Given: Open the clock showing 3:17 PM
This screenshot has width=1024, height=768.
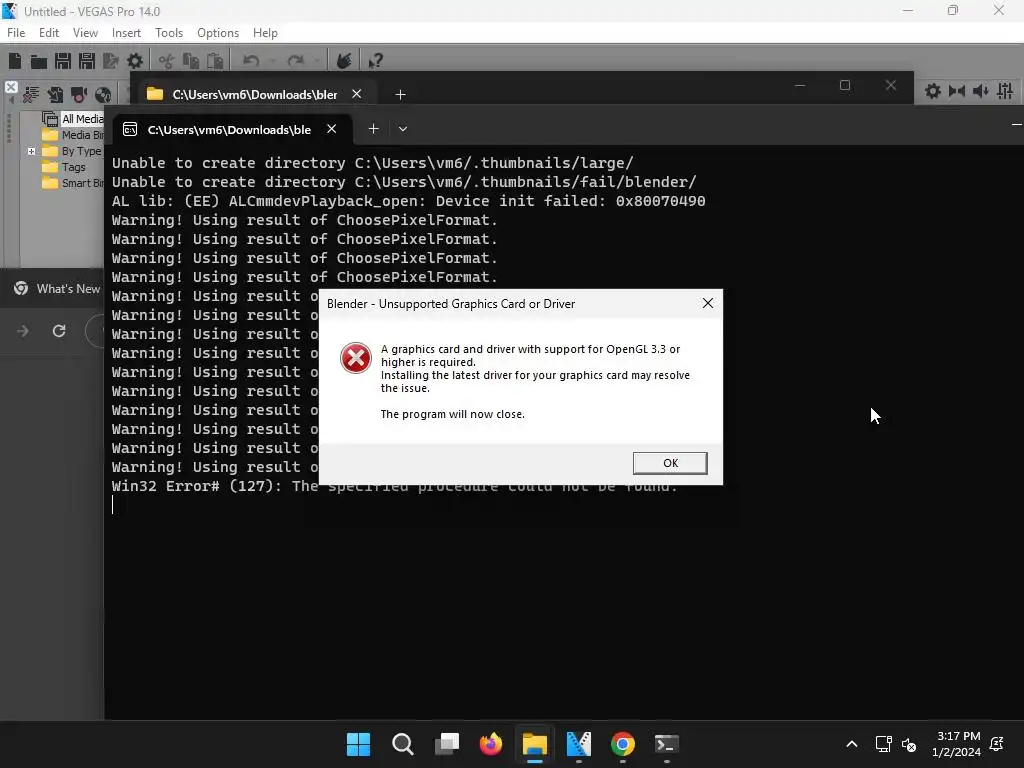Looking at the screenshot, I should (957, 744).
